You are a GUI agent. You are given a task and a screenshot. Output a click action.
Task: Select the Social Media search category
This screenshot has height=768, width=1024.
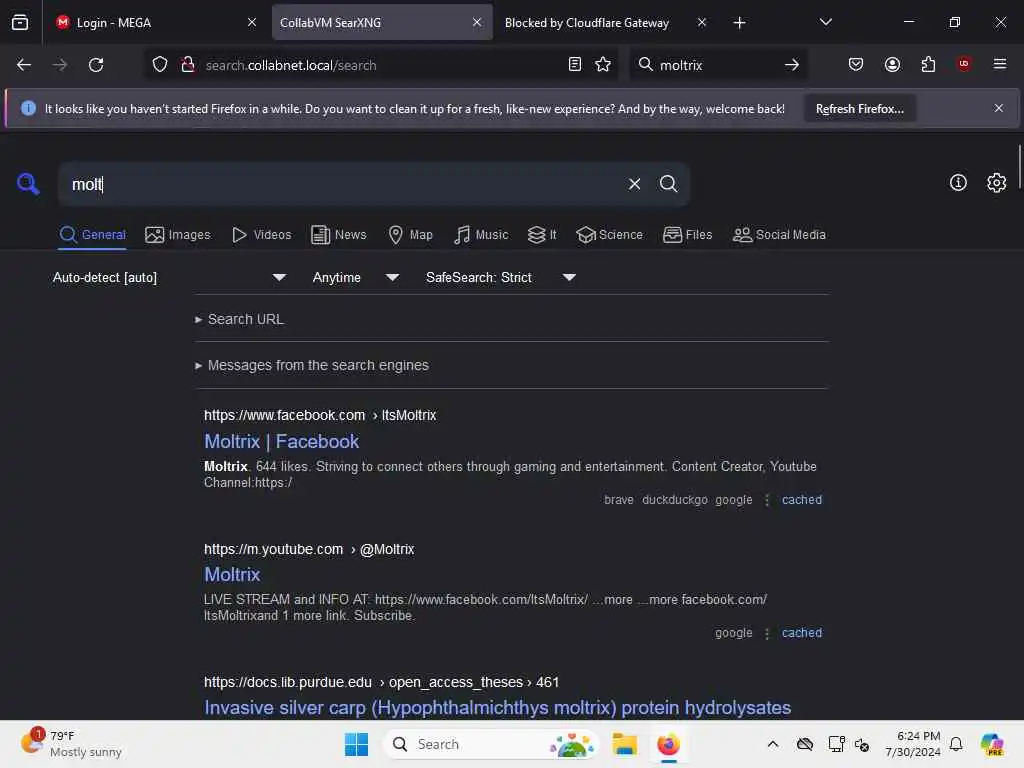tap(779, 234)
